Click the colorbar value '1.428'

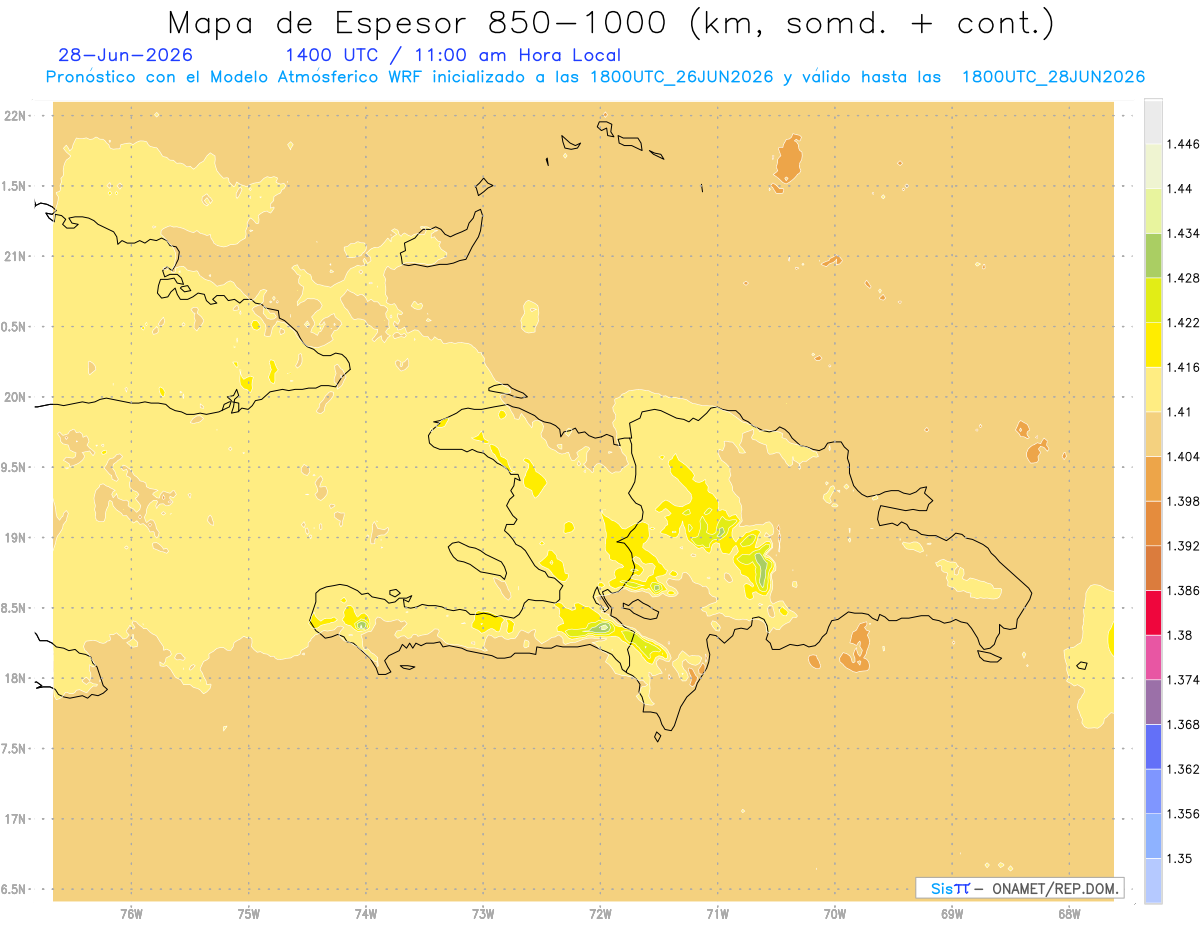1182,278
